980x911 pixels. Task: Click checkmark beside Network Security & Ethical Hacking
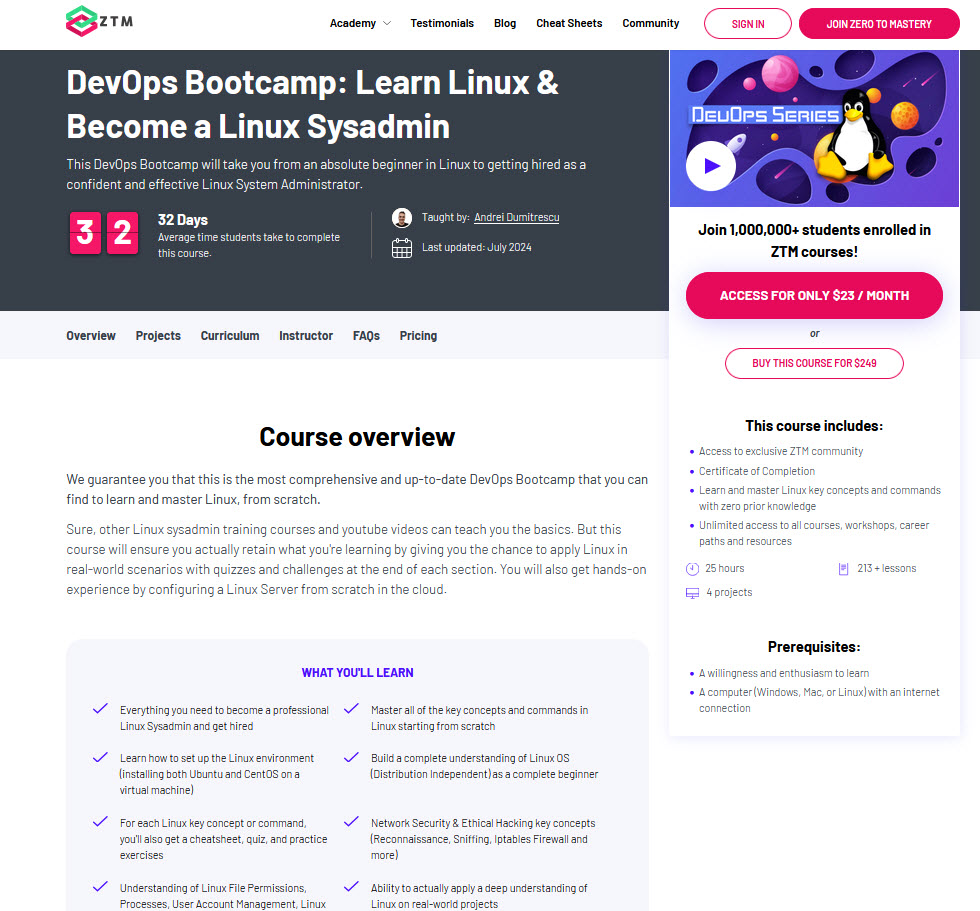351,822
